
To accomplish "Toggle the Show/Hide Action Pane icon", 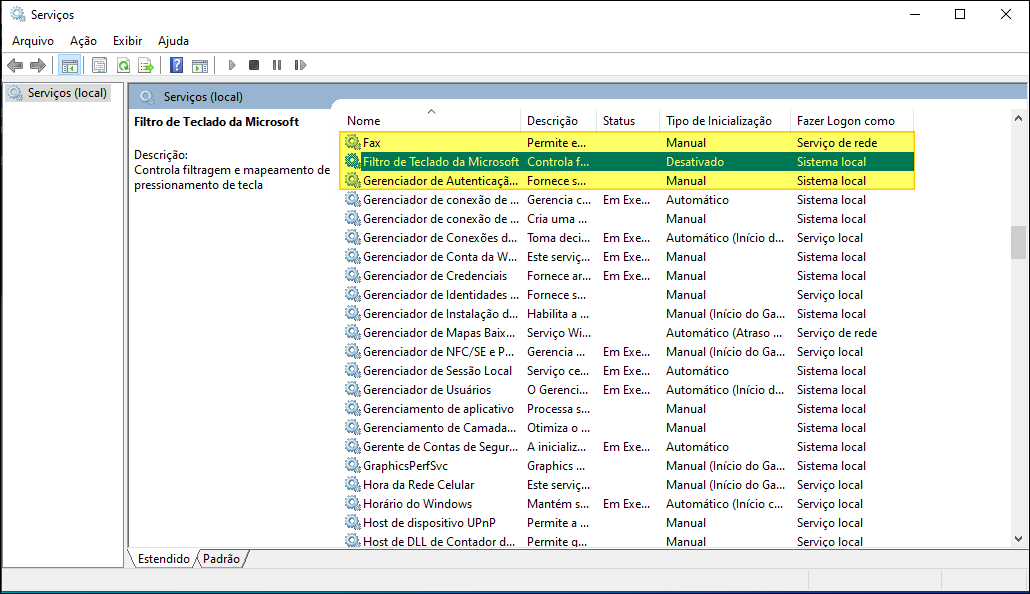I will point(200,65).
